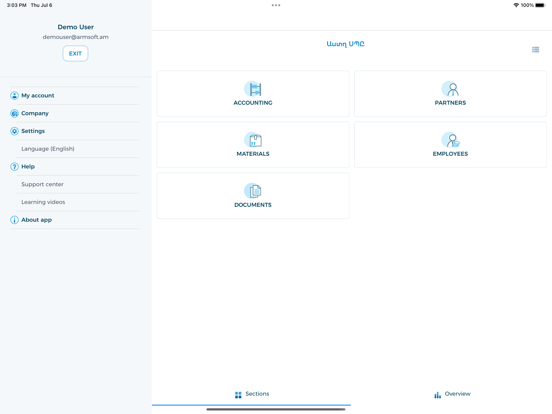Open the Settings menu item
Screen dimensions: 552x414
pyautogui.click(x=75, y=131)
